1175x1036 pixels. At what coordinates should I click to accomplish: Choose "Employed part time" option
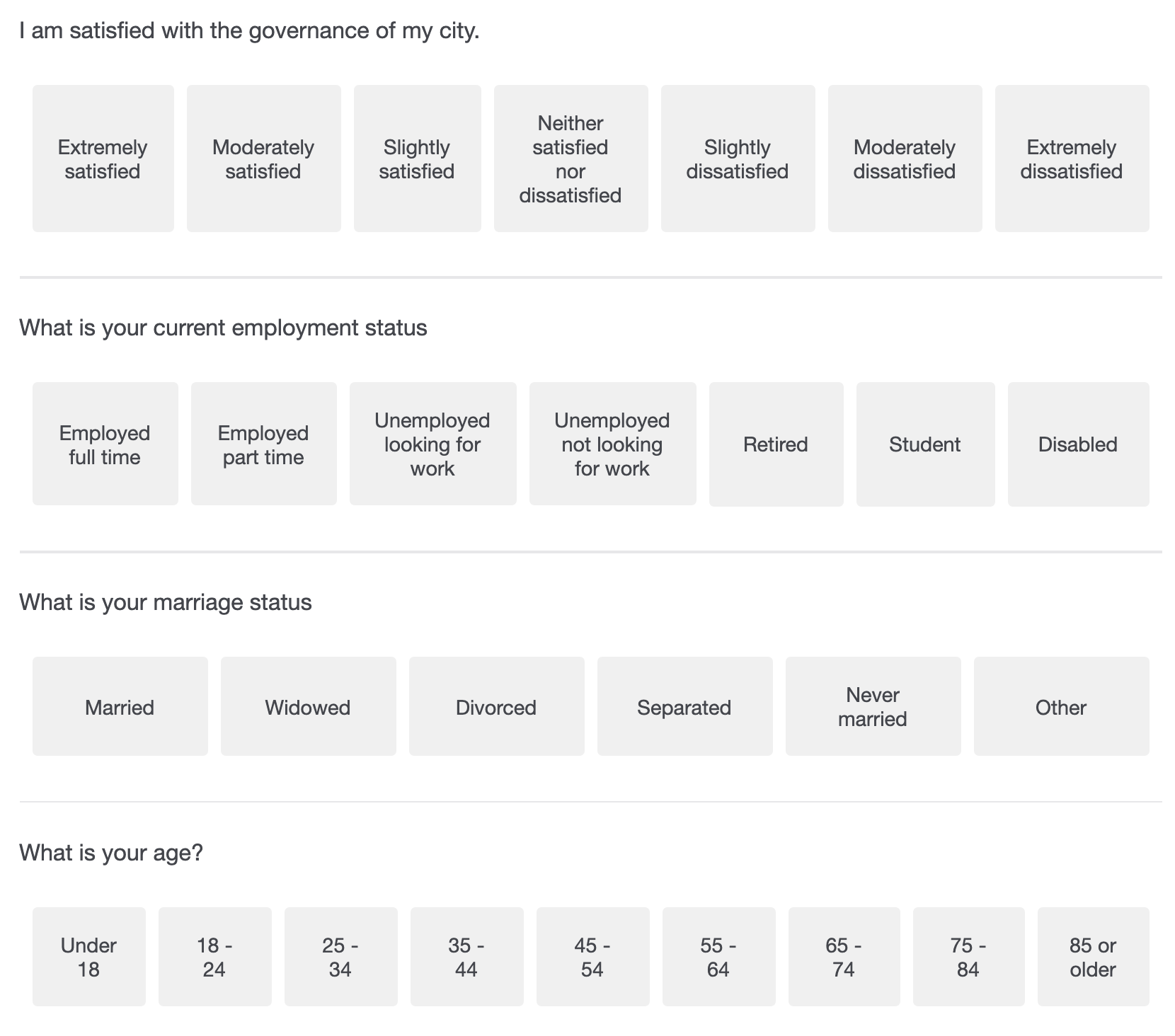[x=263, y=444]
